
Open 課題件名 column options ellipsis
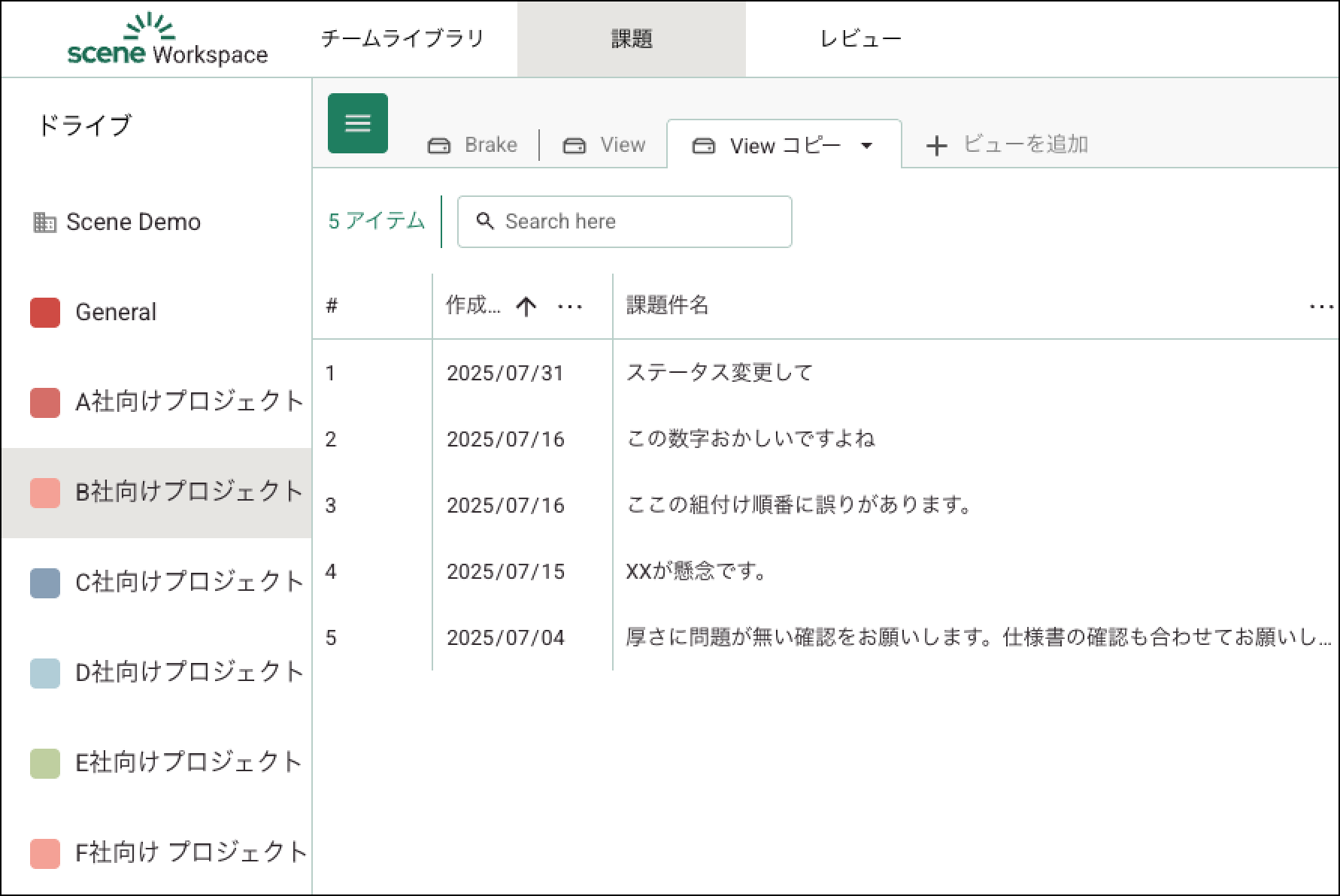[x=1320, y=306]
